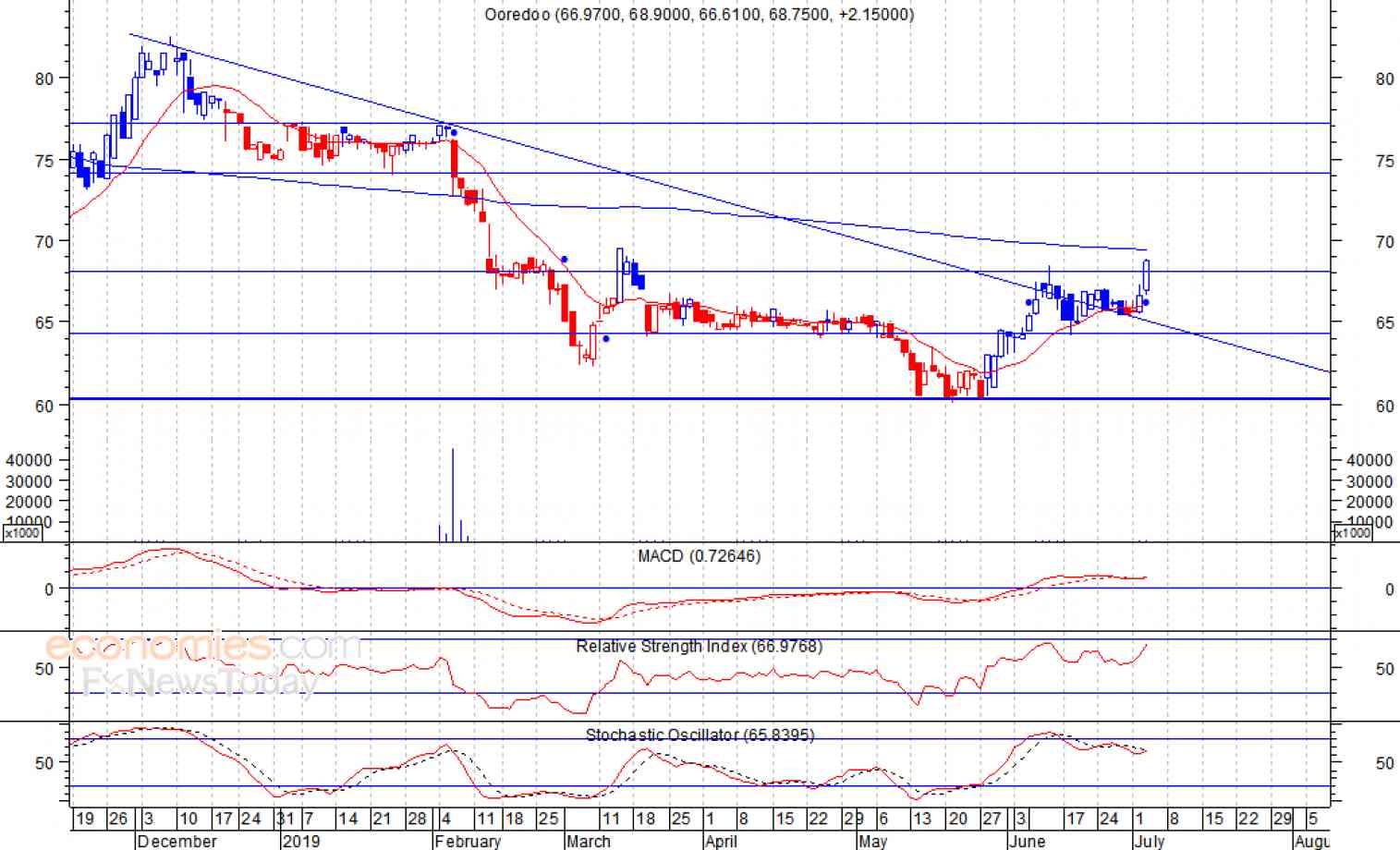1400x850 pixels.
Task: Select the date label 14 on time axis
Action: [x=347, y=819]
